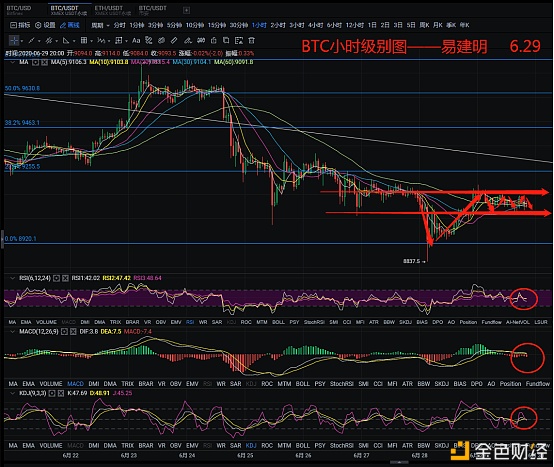Select the crosshair cursor tool
The height and width of the screenshot is (467, 554).
14,40
